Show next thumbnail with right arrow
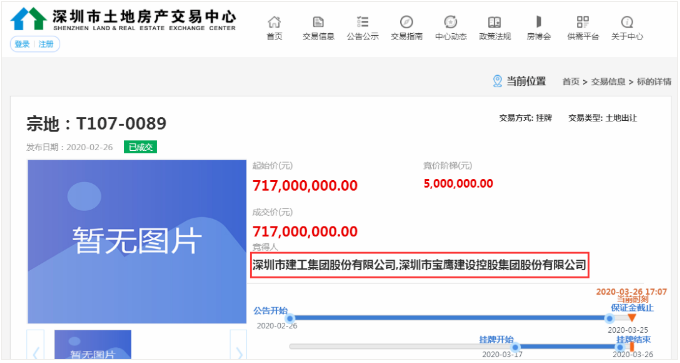This screenshot has width=680, height=363. pyautogui.click(x=238, y=345)
